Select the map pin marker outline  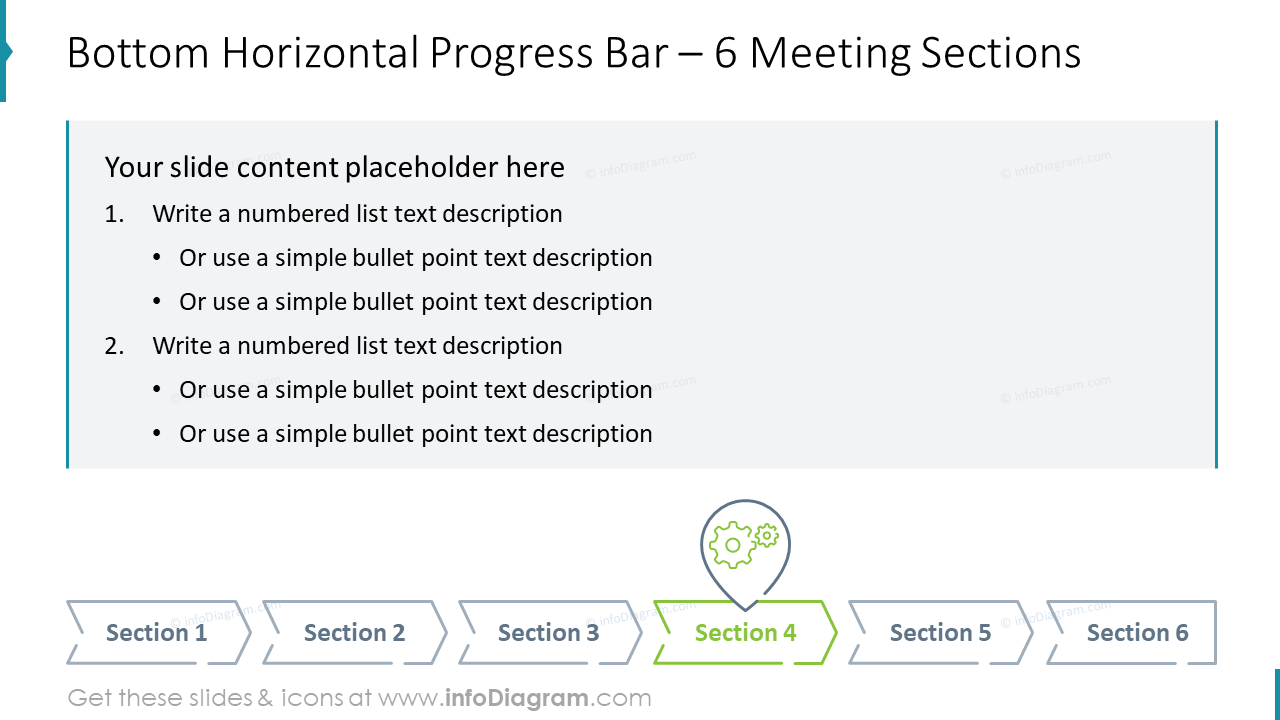(x=745, y=555)
